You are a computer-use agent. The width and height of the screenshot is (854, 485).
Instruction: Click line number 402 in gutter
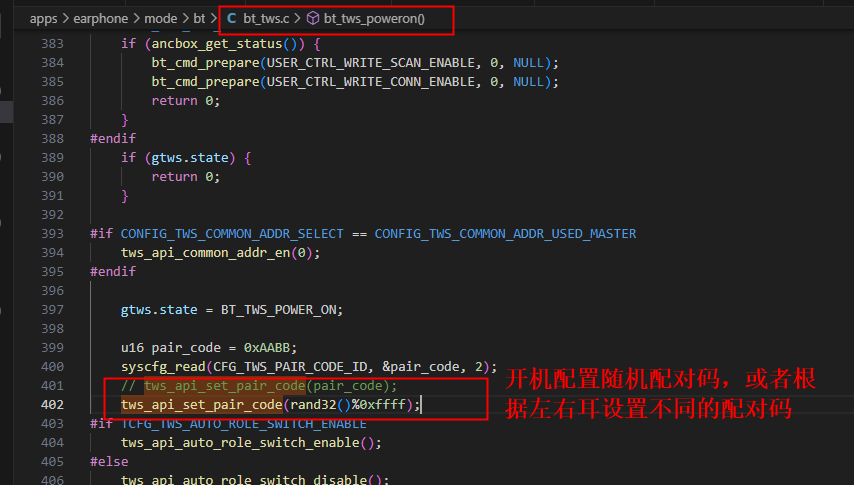tap(52, 405)
